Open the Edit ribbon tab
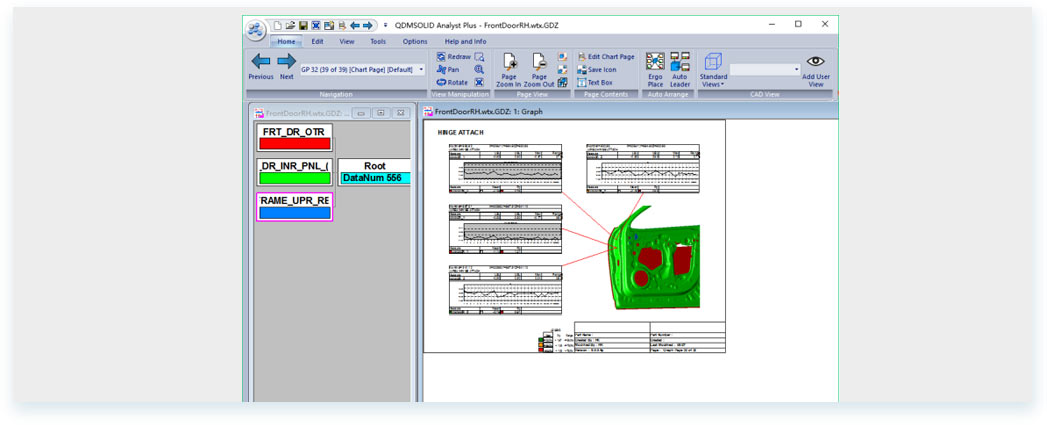Viewport: 1047px width, 425px height. 317,41
